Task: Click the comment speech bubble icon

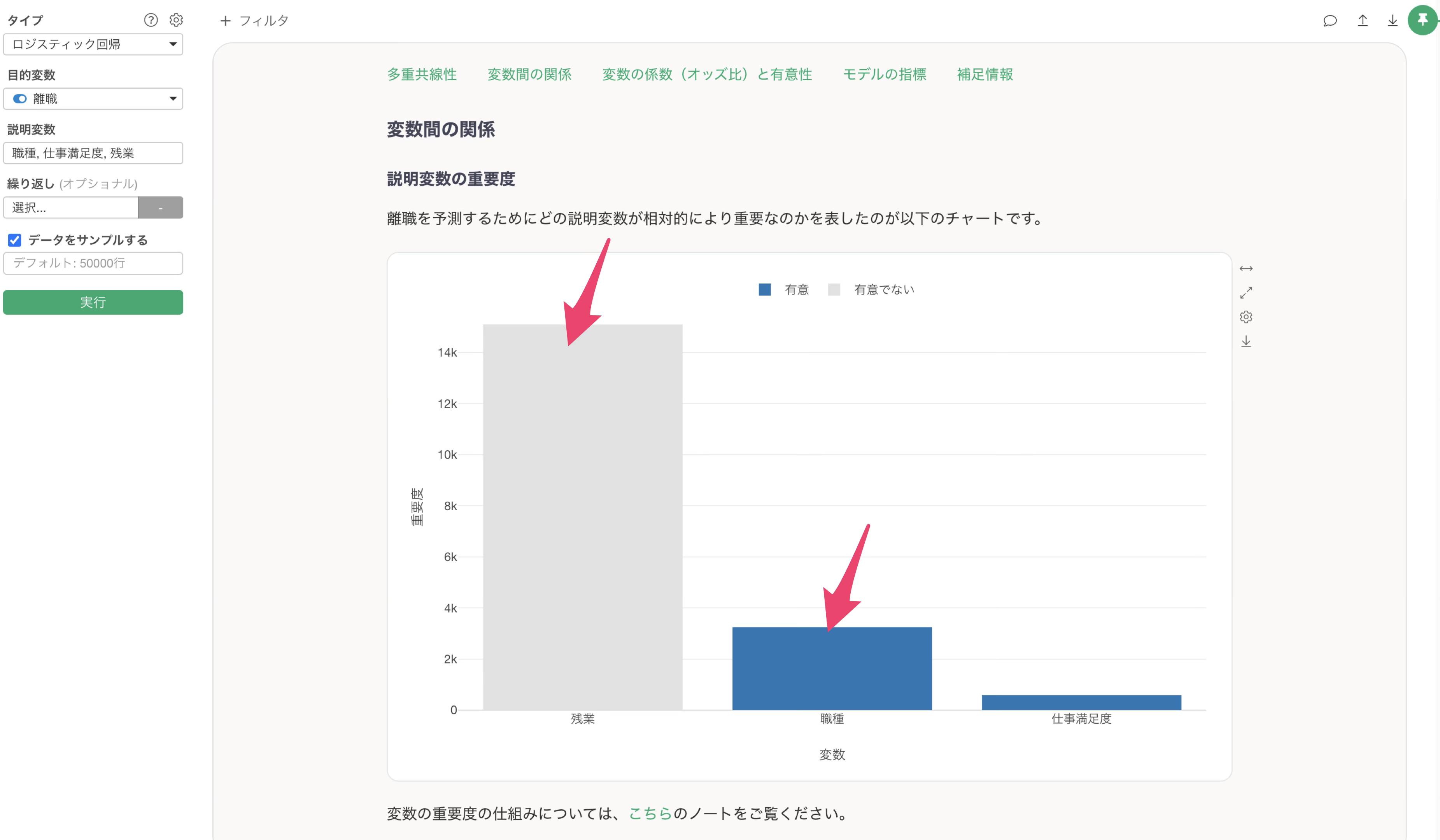Action: tap(1330, 21)
